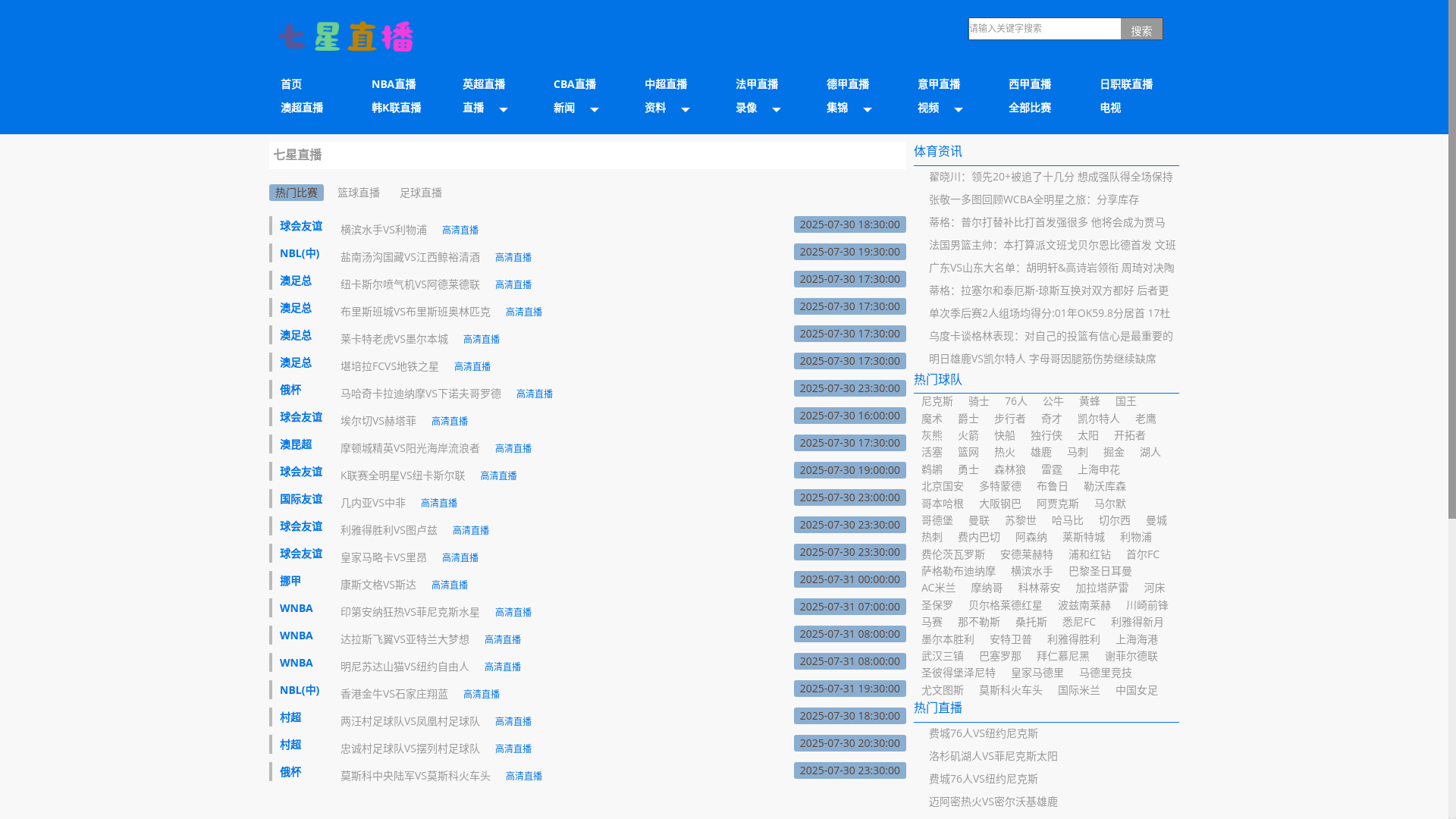
Task: Open the 澳昆超 league label
Action: click(296, 444)
